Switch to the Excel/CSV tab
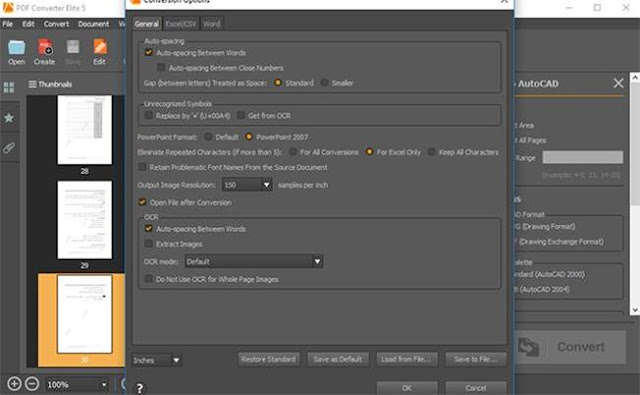The width and height of the screenshot is (640, 395). 180,24
